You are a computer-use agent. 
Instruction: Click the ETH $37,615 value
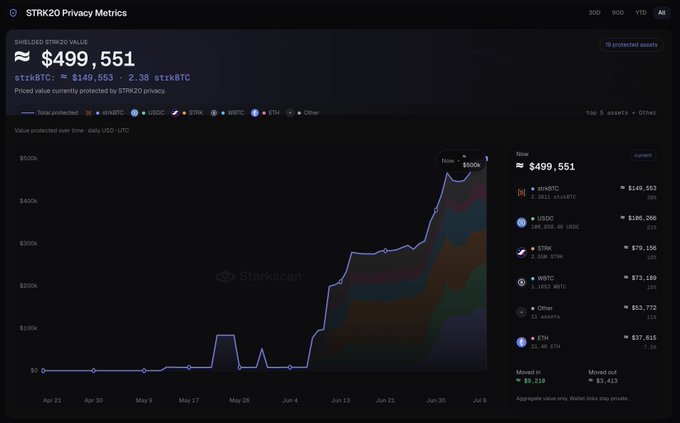[x=640, y=338]
